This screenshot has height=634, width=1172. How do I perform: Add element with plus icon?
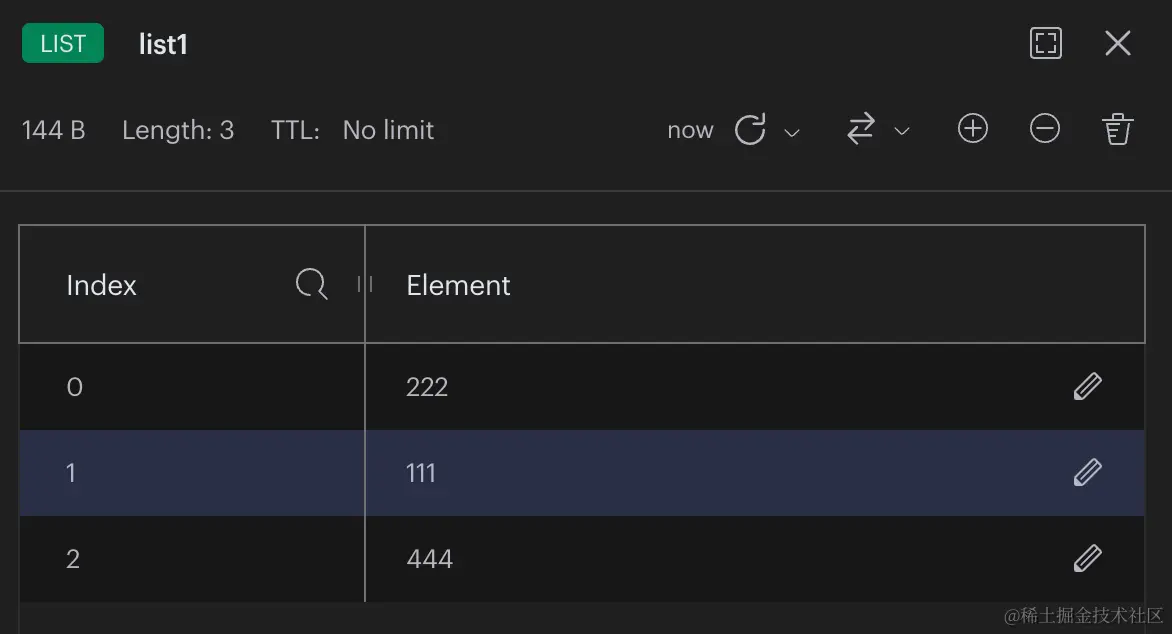click(x=972, y=129)
